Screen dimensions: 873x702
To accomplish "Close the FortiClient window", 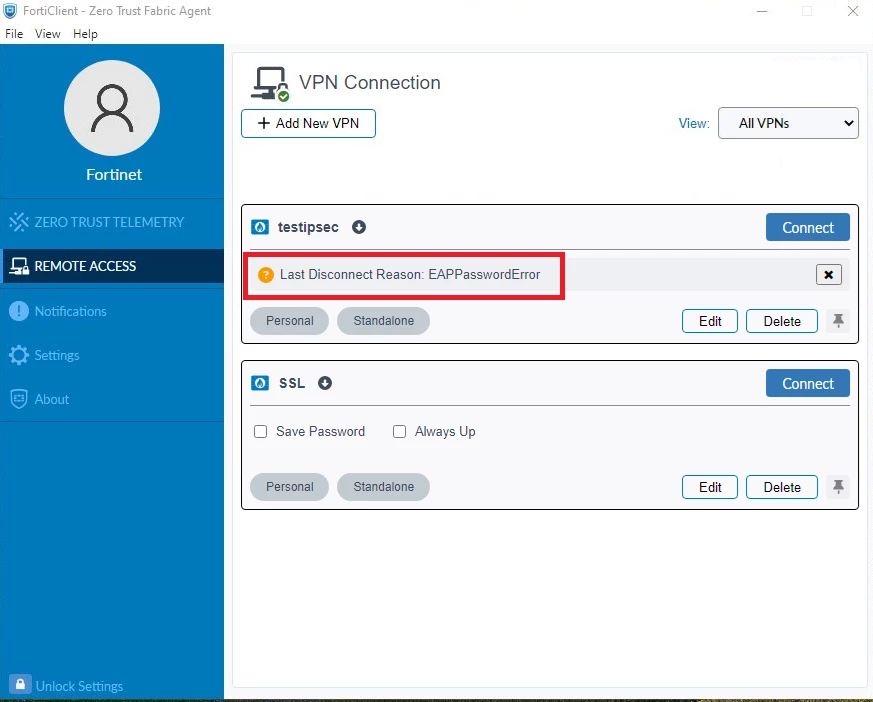I will click(x=852, y=11).
